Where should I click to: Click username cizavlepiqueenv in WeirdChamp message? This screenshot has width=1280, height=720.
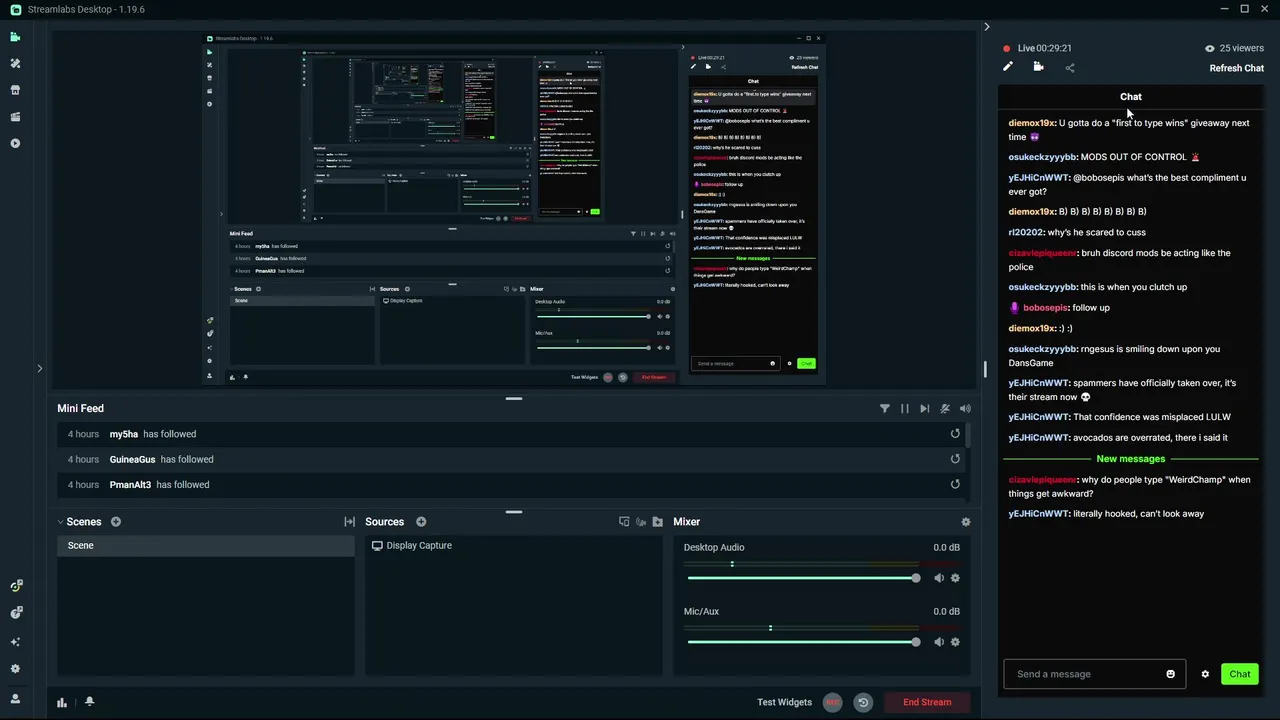(x=1042, y=480)
